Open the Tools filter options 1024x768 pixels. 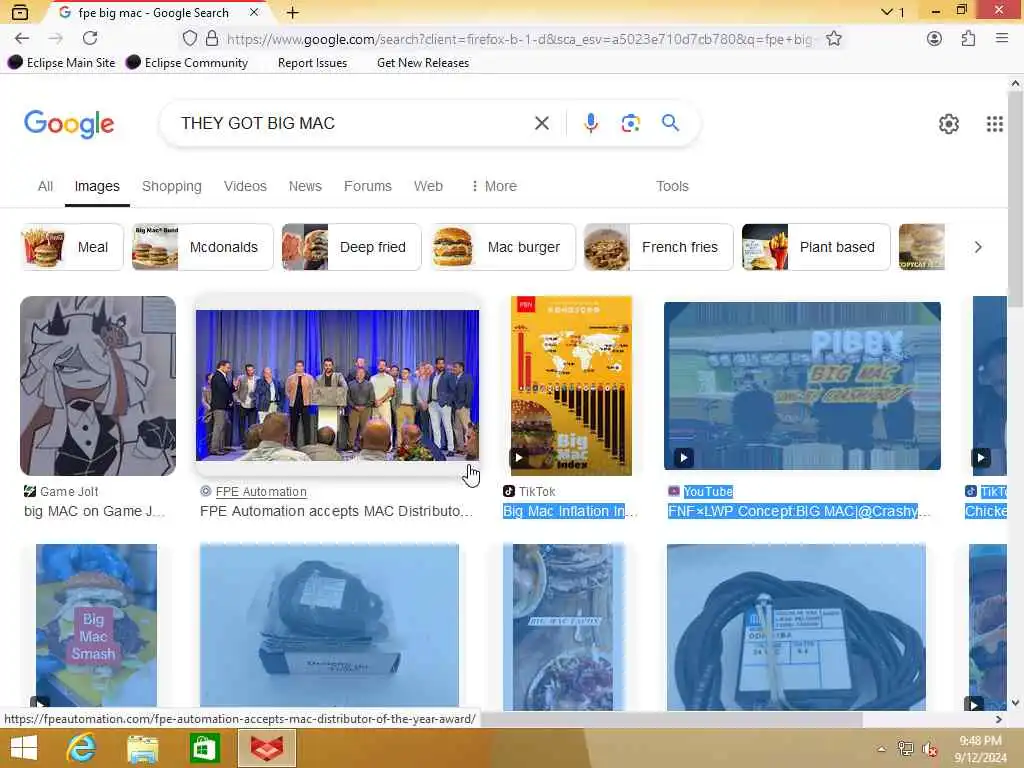(672, 186)
